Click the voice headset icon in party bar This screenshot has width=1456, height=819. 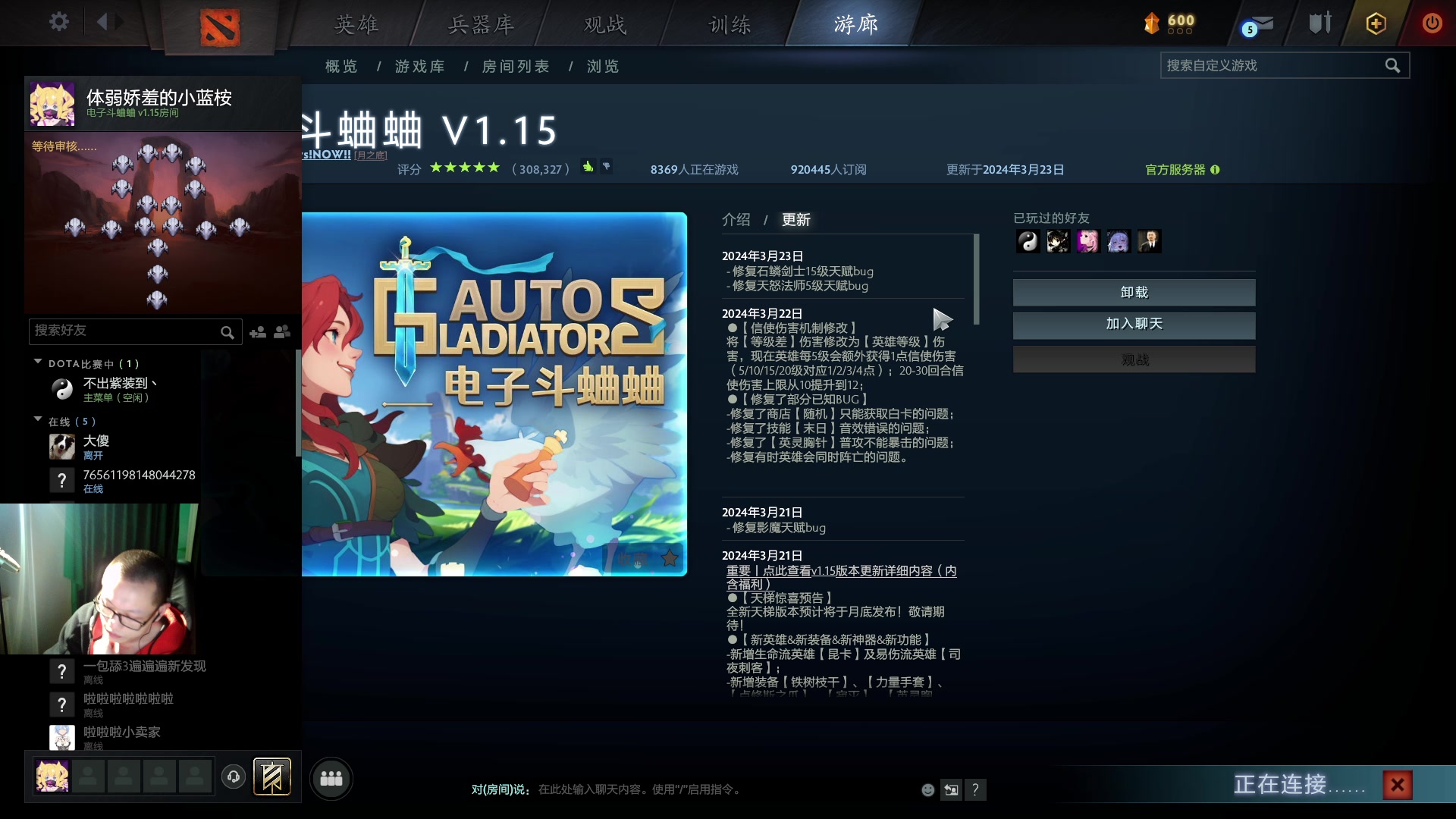tap(234, 777)
